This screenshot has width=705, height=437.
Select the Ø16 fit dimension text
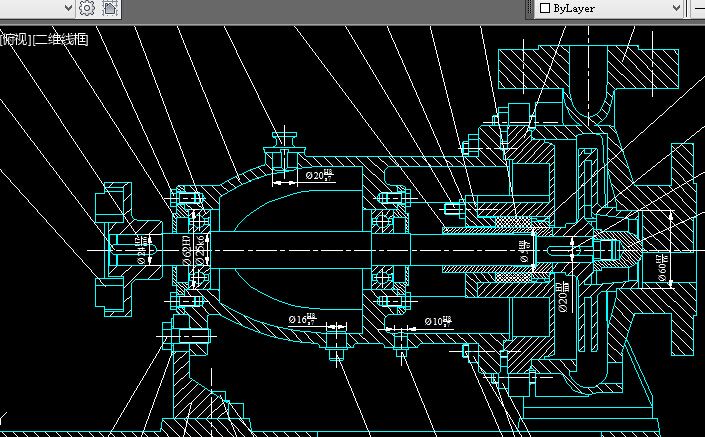[x=303, y=319]
